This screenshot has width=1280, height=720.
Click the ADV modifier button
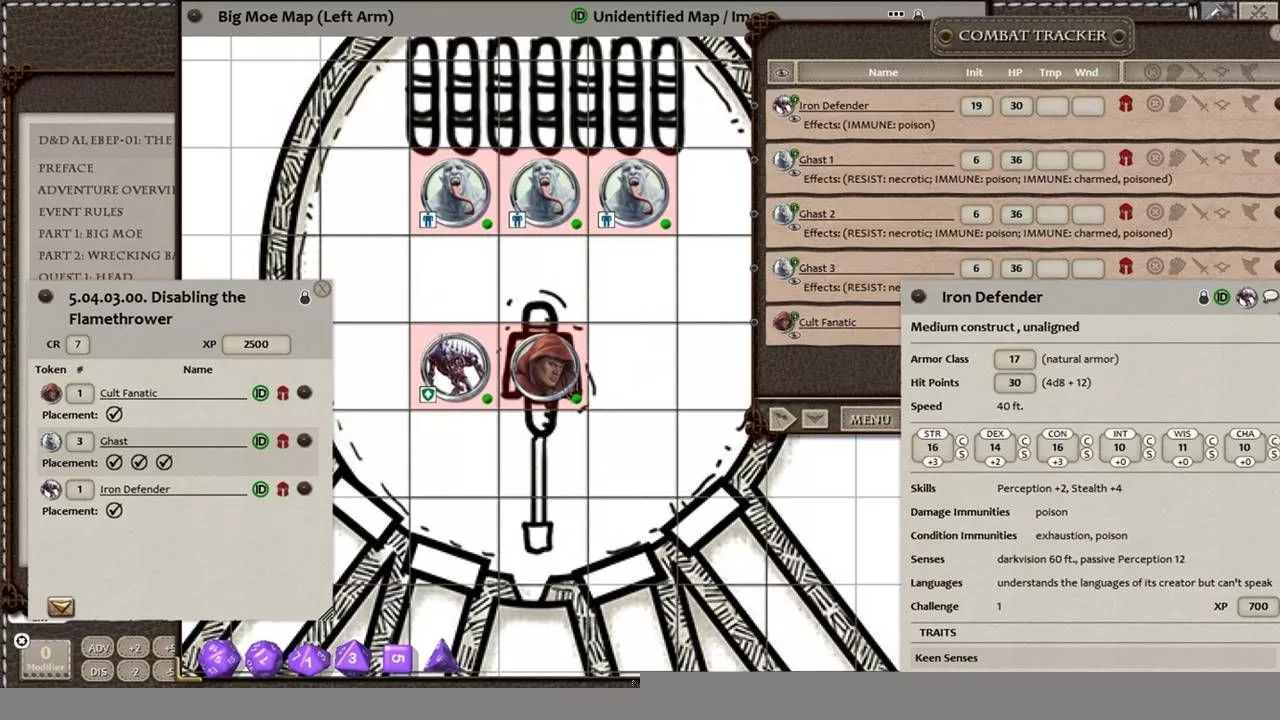(x=98, y=648)
